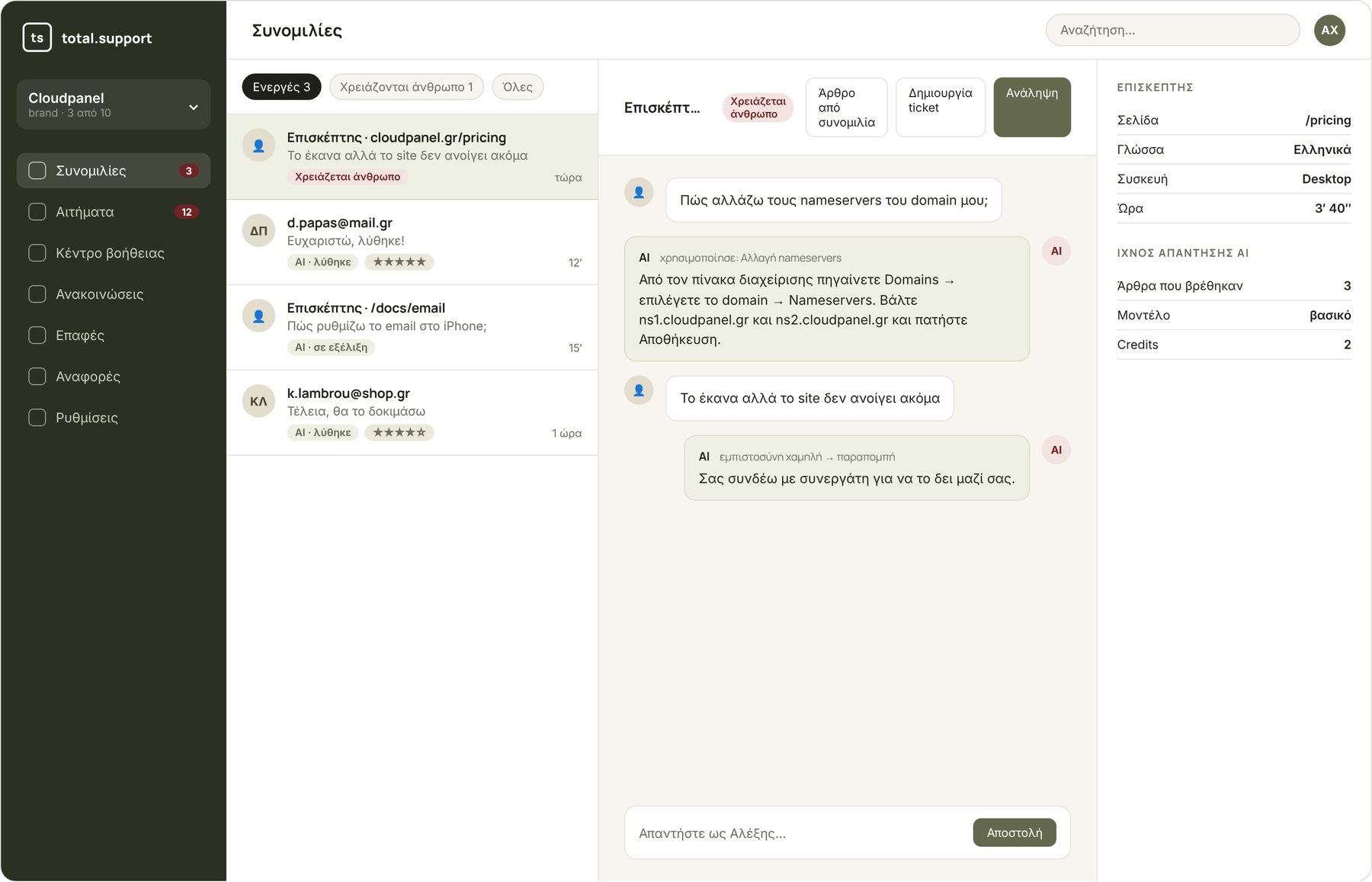Click the Ανακοινώσεις sidebar icon
This screenshot has width=1372, height=882.
coord(37,294)
